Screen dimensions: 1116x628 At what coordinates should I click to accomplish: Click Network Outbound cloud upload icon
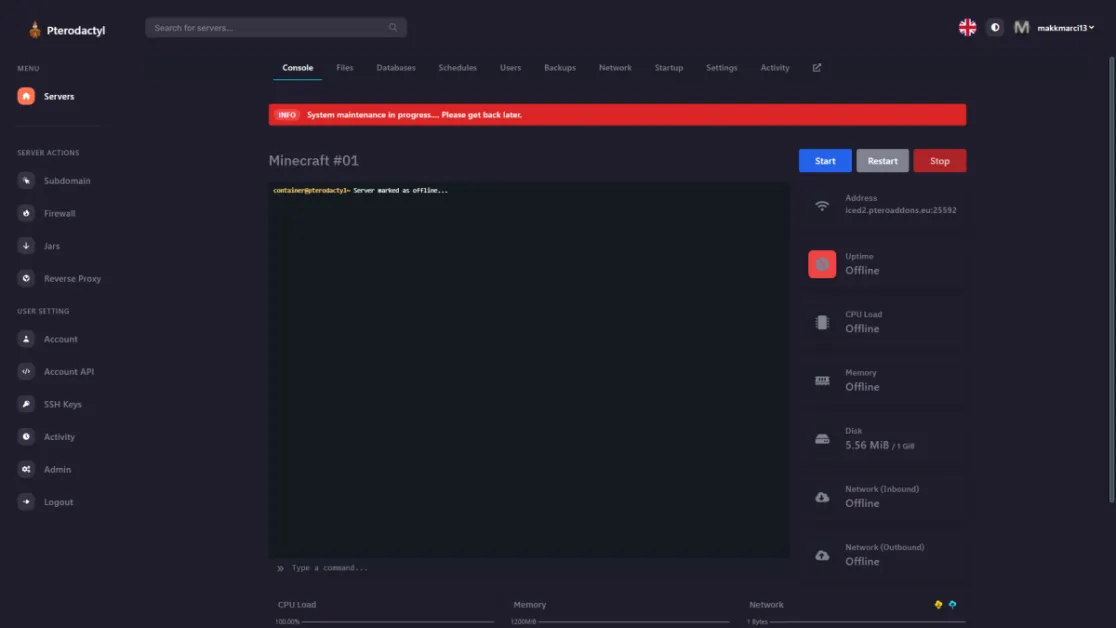point(822,555)
